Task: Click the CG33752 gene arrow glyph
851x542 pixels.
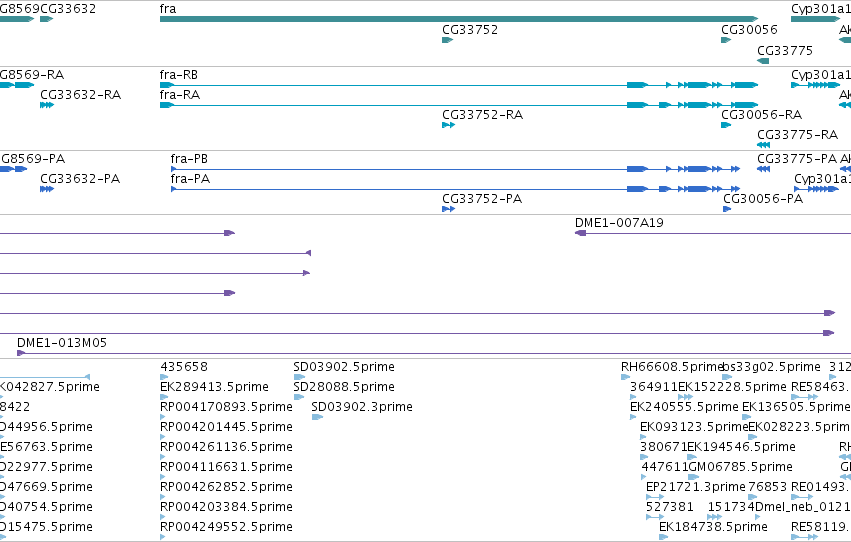Action: click(x=447, y=40)
